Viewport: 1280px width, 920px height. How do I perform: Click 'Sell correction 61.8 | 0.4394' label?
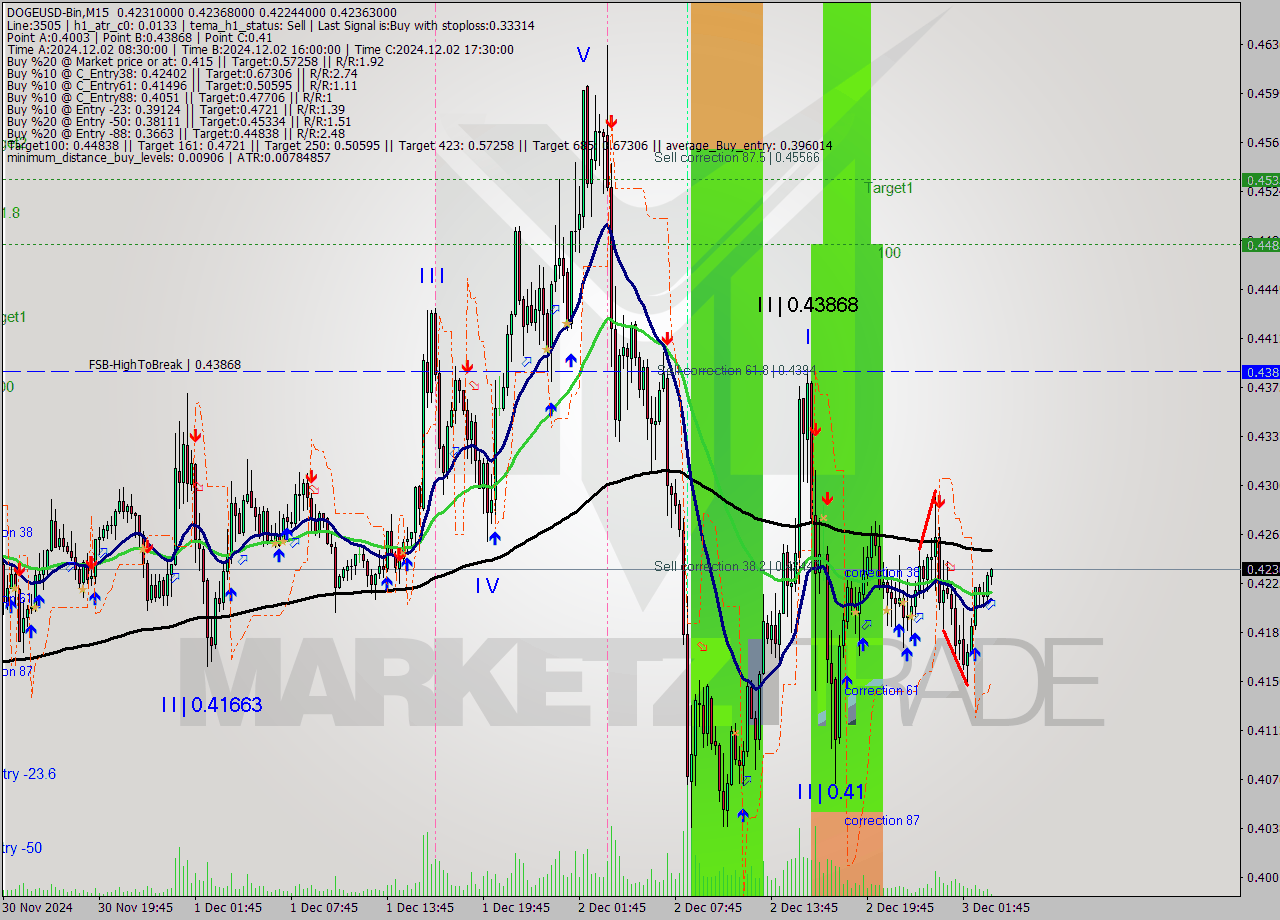click(x=737, y=371)
